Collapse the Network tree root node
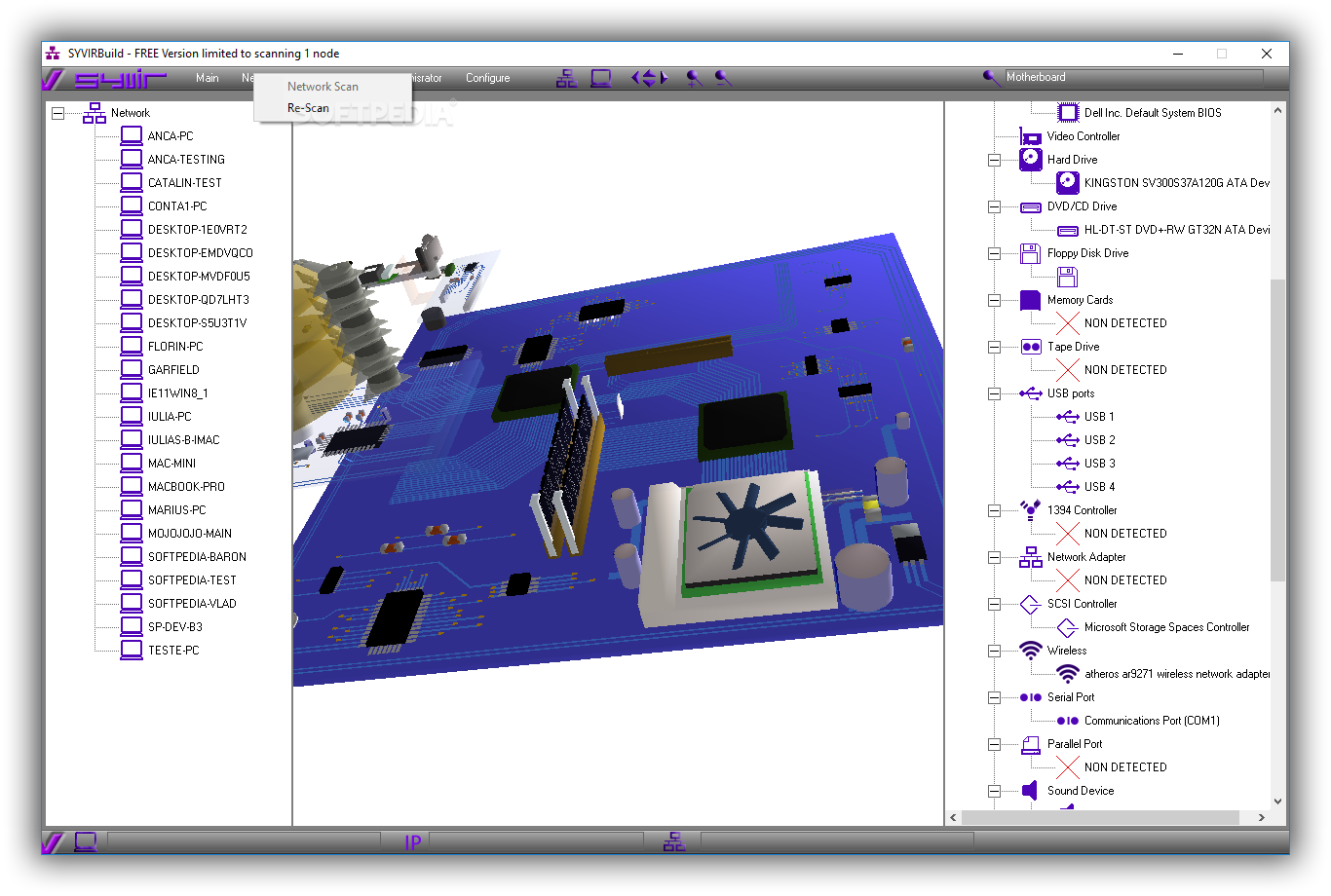Viewport: 1331px width, 896px height. [58, 113]
